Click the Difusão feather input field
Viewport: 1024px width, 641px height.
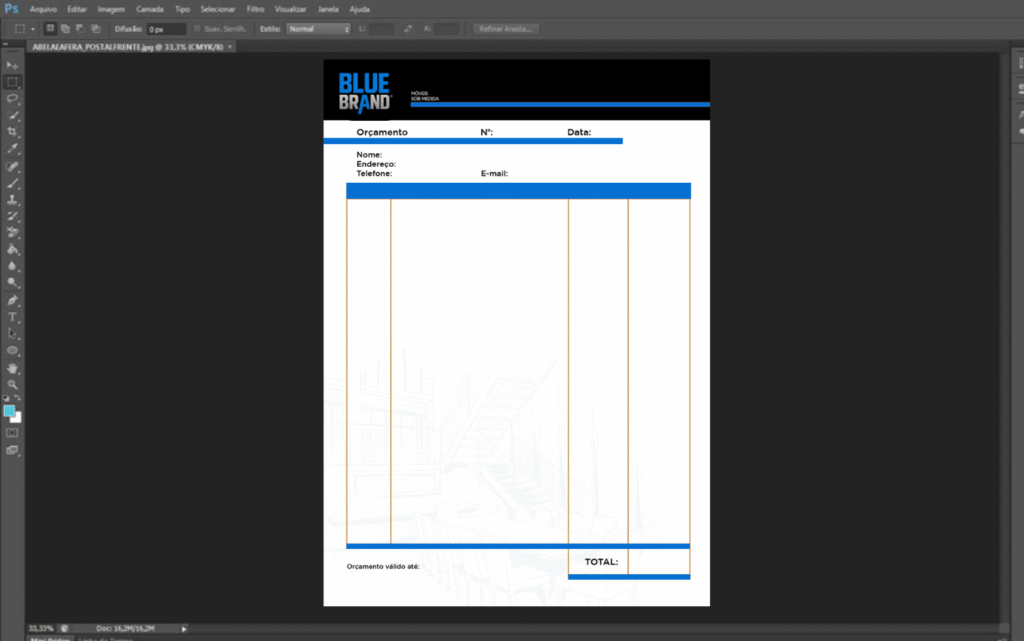point(166,29)
